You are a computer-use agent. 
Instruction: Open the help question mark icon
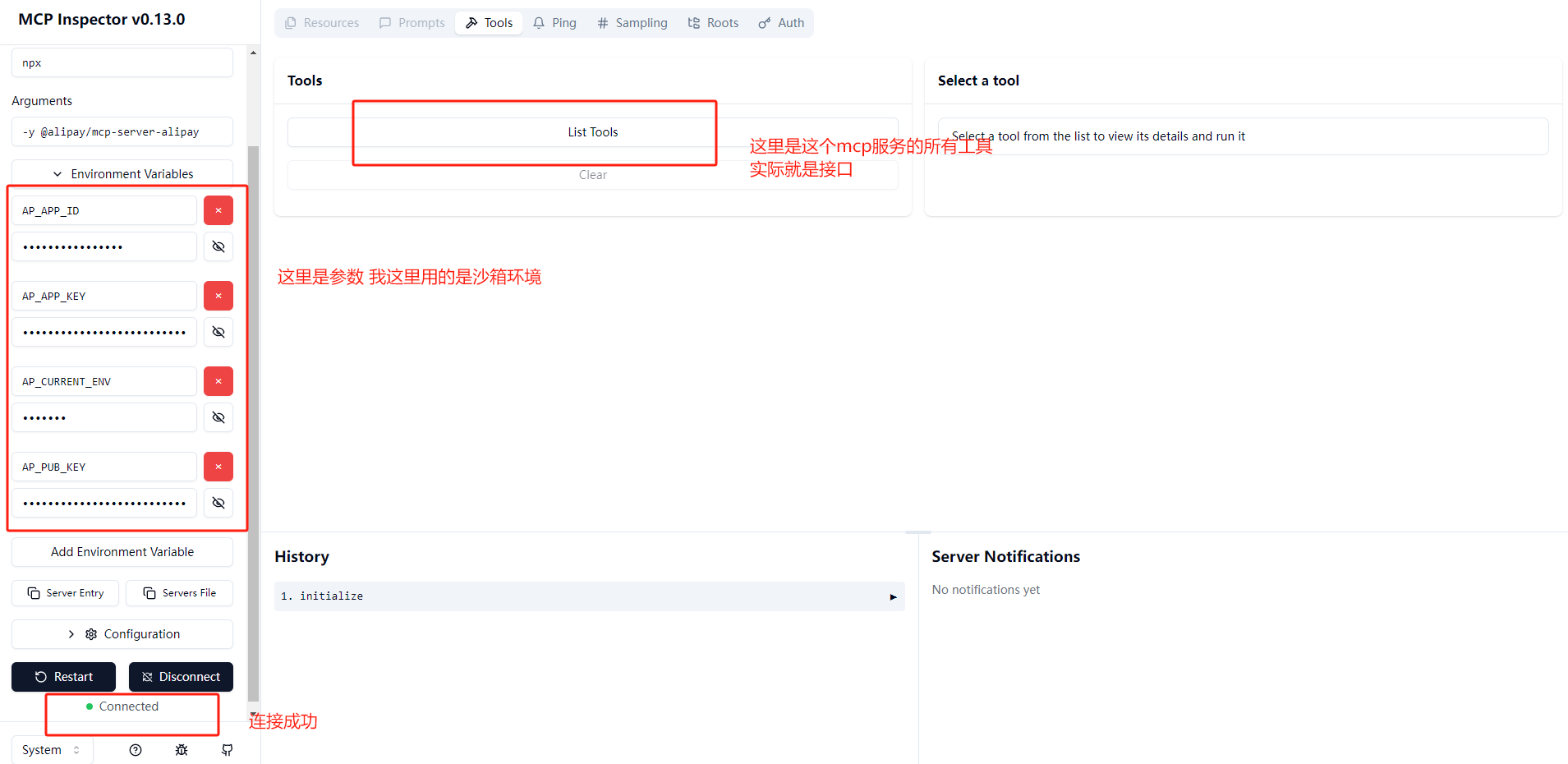point(135,750)
